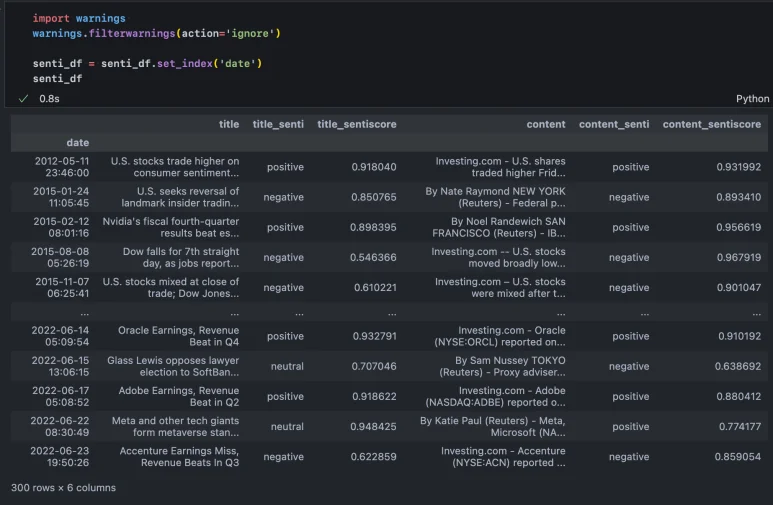The image size is (773, 505).
Task: Click the import warnings code line
Action: [79, 18]
